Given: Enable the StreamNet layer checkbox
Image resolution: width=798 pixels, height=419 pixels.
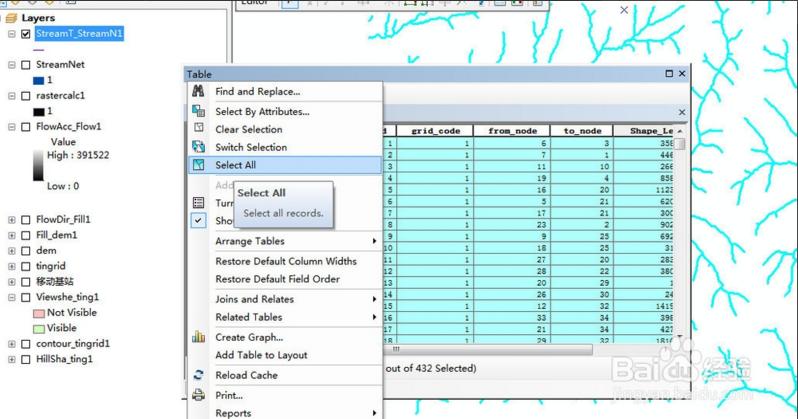Looking at the screenshot, I should (x=26, y=65).
